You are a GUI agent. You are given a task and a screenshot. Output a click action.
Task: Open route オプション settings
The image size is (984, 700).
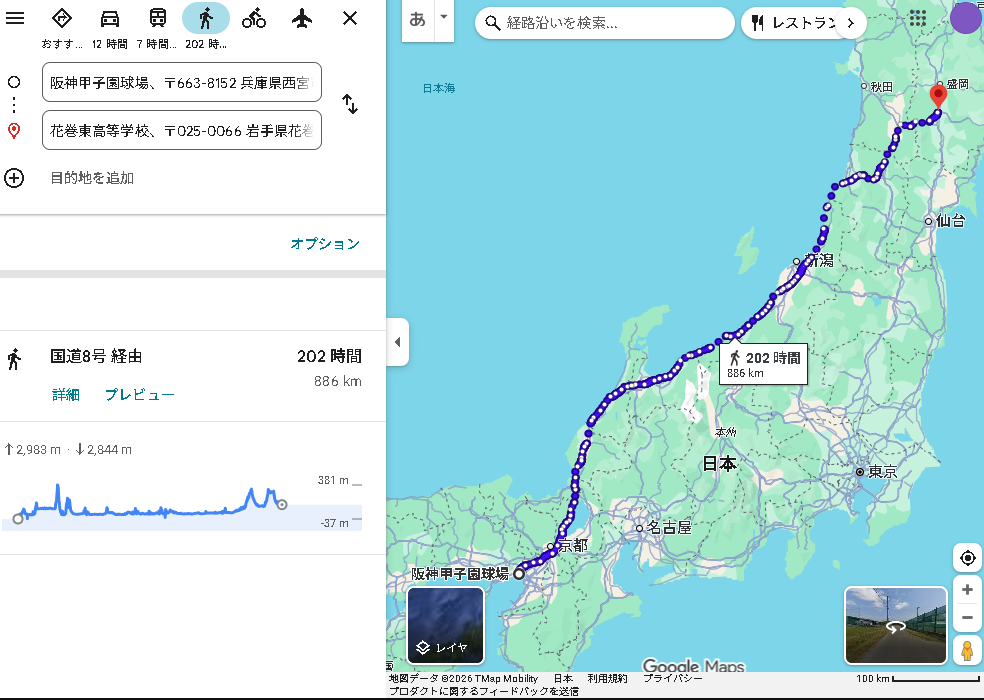(324, 244)
